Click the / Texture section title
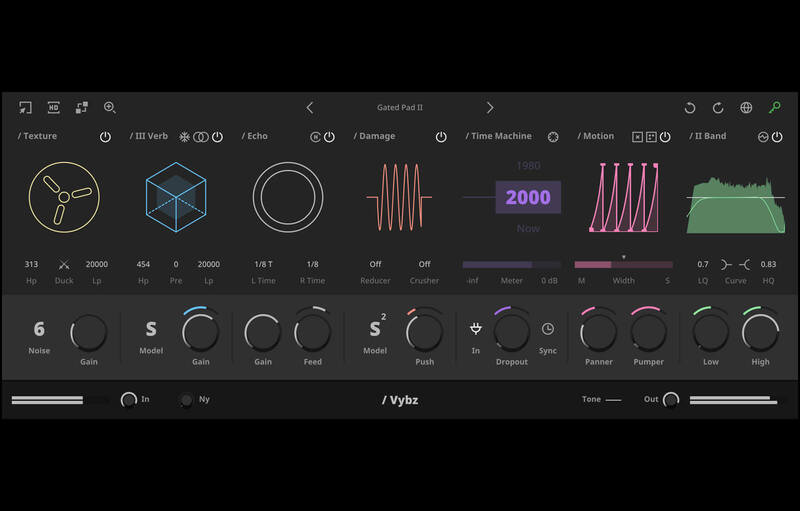The width and height of the screenshot is (800, 511). click(x=37, y=136)
